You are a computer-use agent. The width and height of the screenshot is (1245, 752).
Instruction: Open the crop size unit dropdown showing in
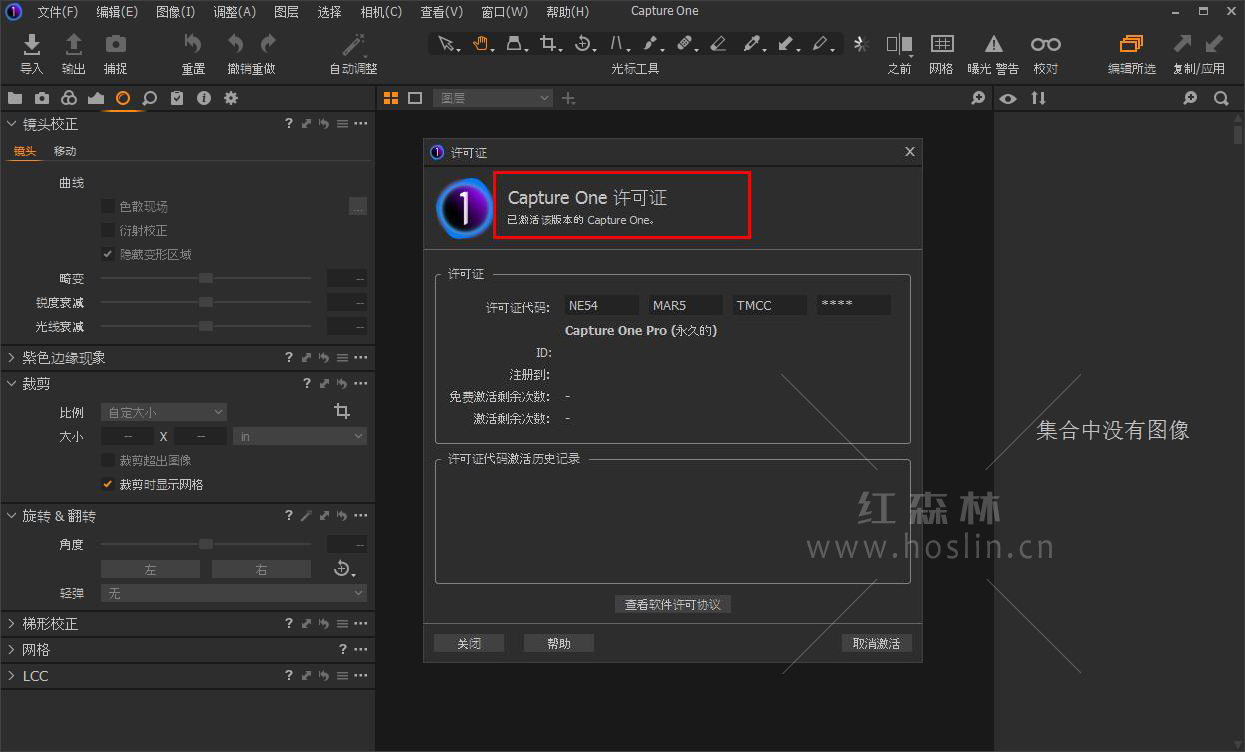300,437
